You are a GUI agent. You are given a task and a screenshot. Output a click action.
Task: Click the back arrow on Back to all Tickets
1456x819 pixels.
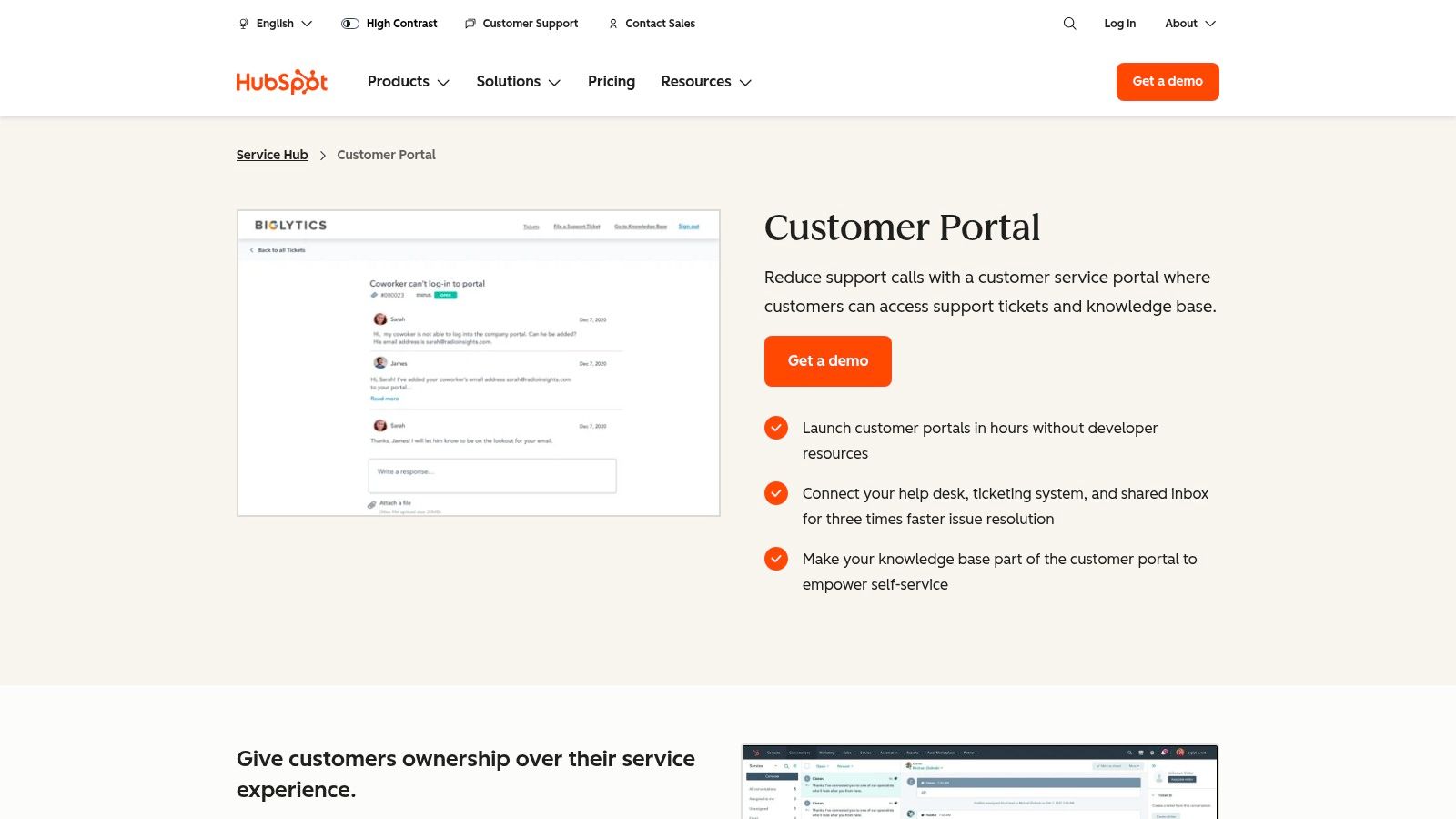coord(251,249)
